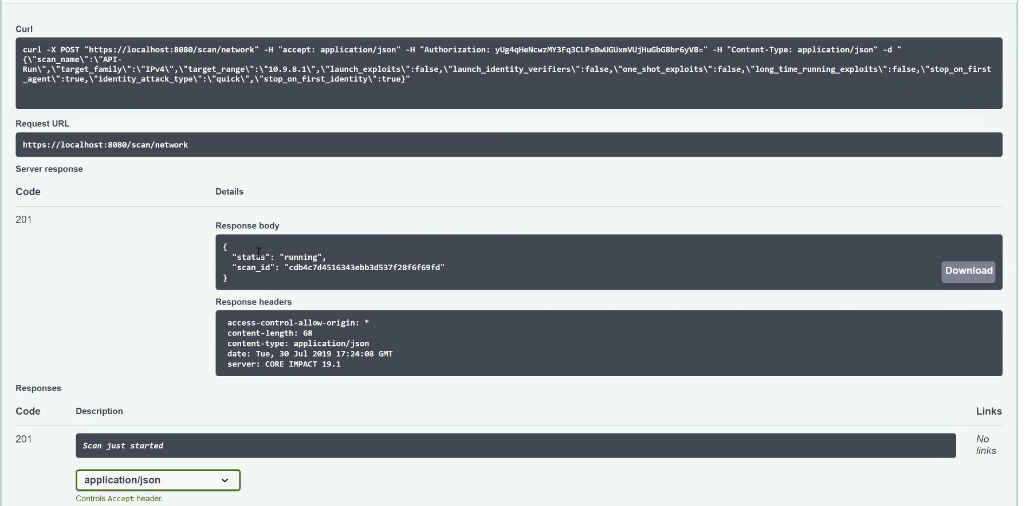Click the 'Server response' heading
Viewport: 1029px width, 506px height.
pos(49,169)
